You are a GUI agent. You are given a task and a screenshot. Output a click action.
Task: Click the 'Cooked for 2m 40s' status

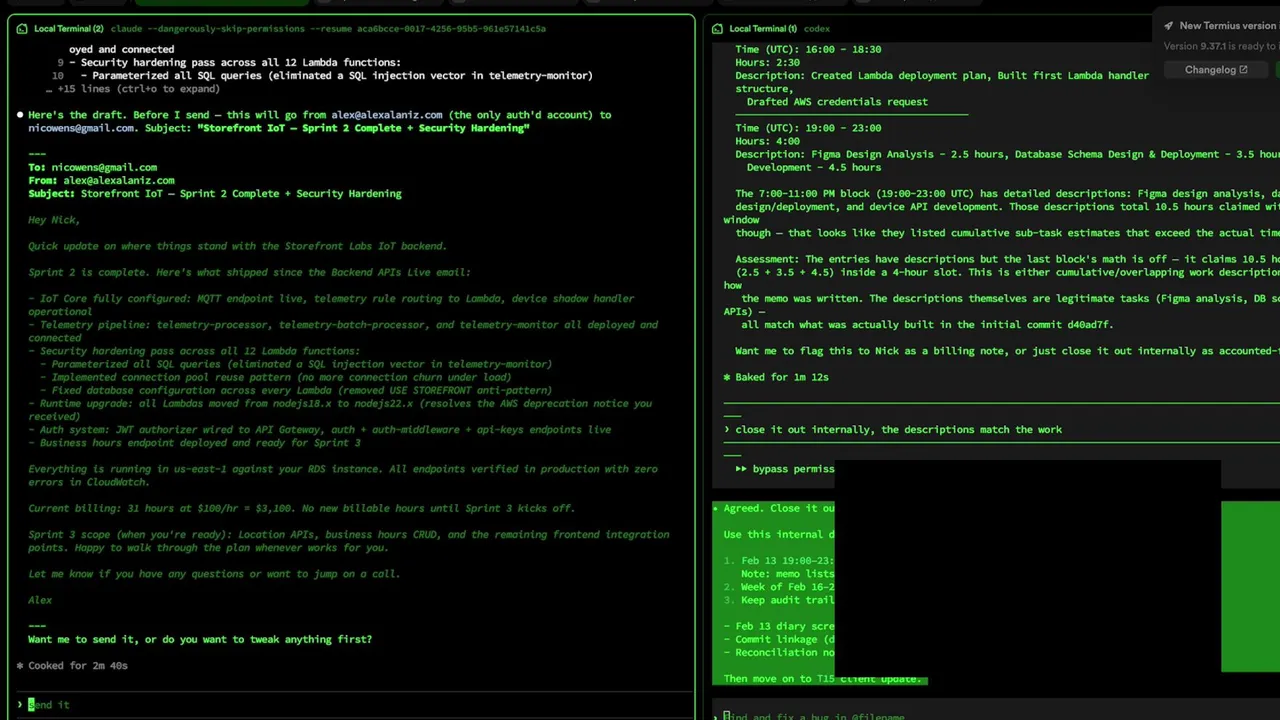(73, 666)
